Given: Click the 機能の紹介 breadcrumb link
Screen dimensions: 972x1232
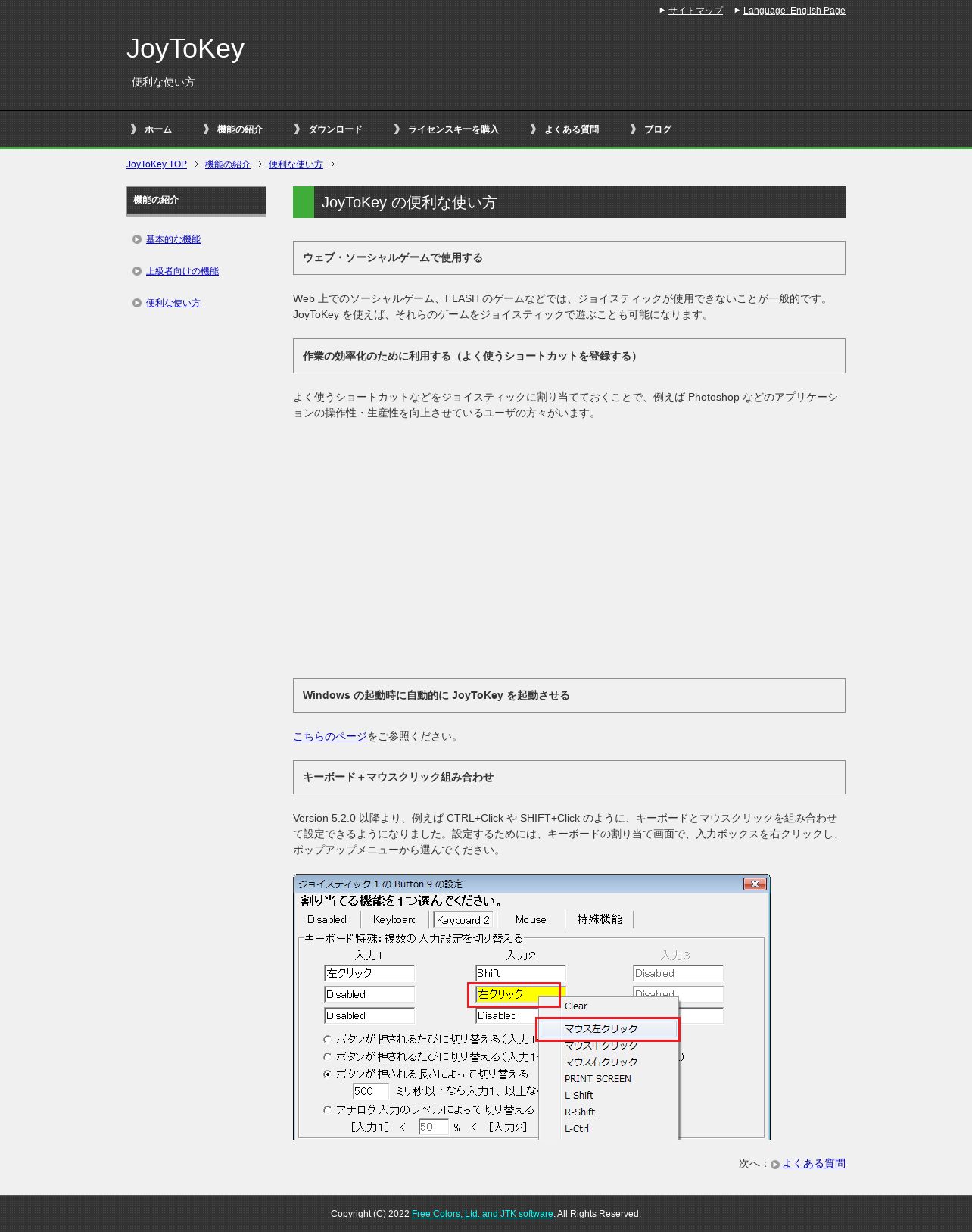Looking at the screenshot, I should (228, 164).
